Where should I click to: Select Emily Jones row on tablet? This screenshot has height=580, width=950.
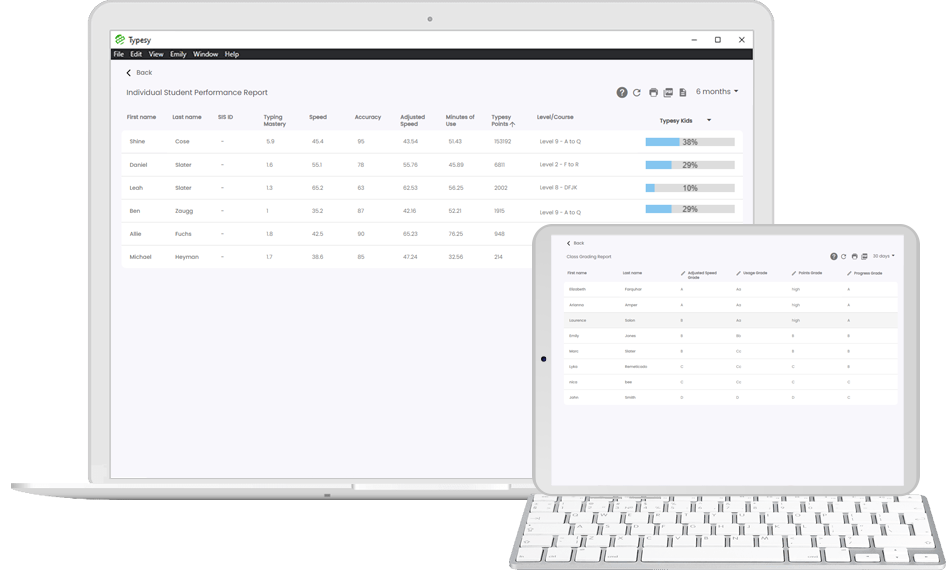click(x=731, y=336)
